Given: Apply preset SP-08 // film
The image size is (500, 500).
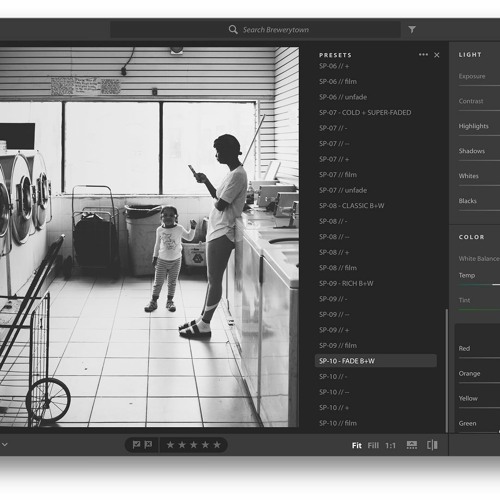Looking at the screenshot, I should [x=338, y=268].
